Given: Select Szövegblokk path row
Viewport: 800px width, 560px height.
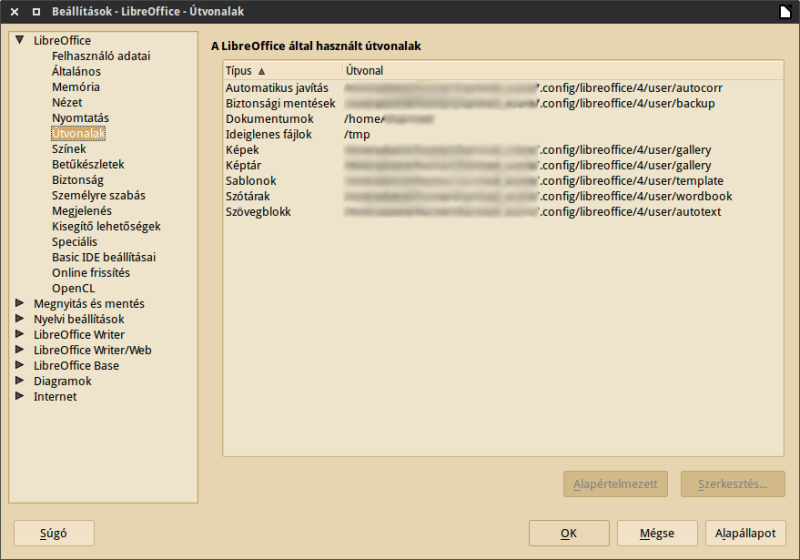Looking at the screenshot, I should pos(503,212).
